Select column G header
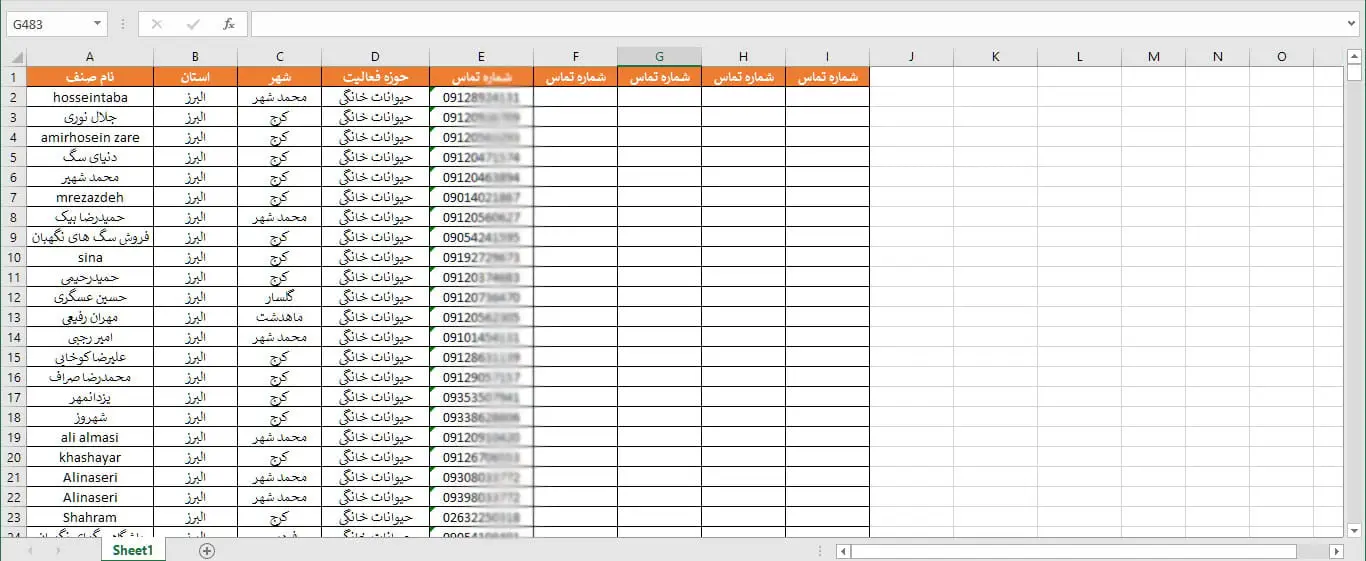This screenshot has height=561, width=1366. [x=659, y=57]
